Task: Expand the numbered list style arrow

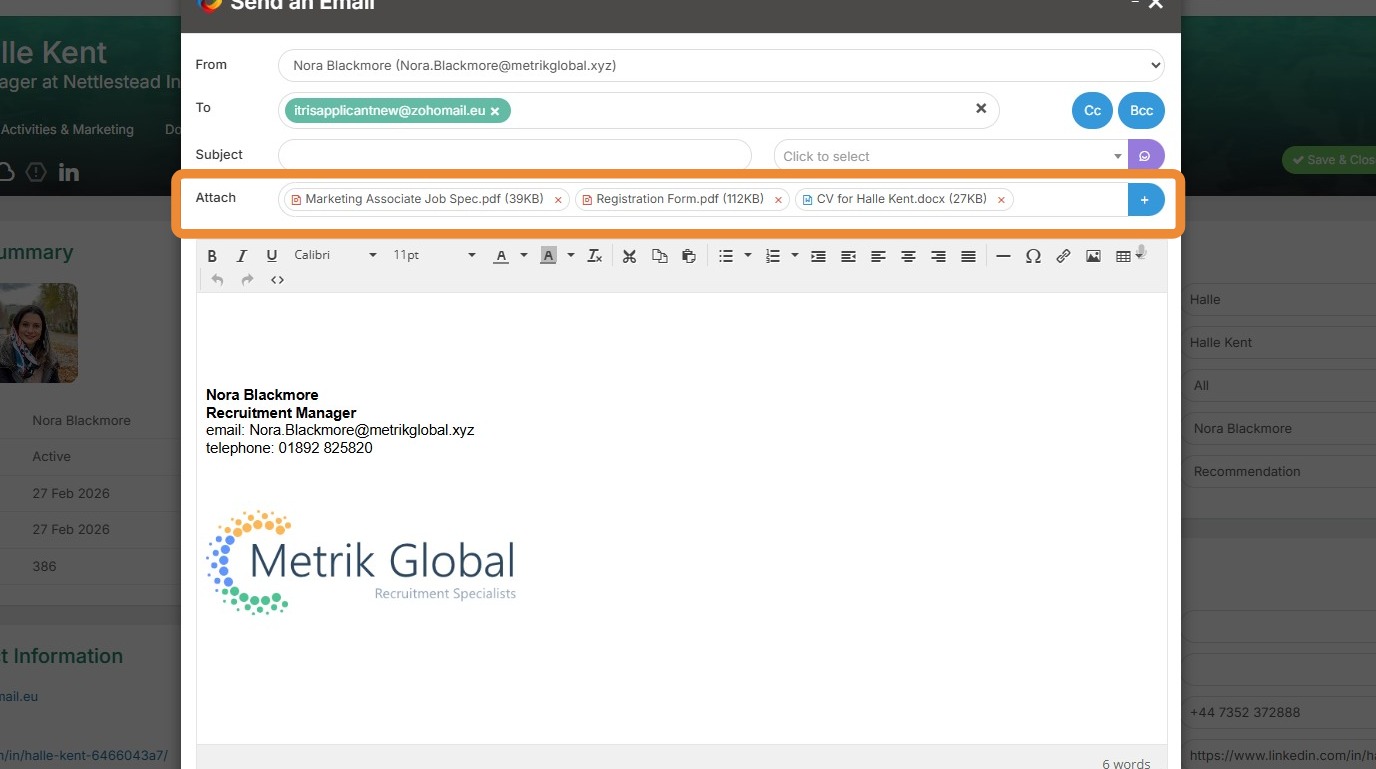Action: point(794,256)
